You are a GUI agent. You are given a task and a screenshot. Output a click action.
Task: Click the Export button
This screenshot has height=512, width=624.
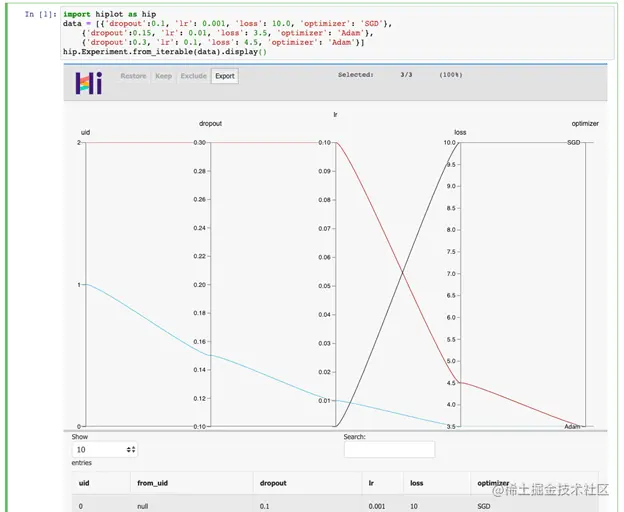(225, 76)
